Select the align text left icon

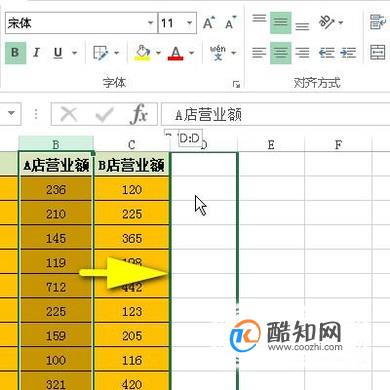(259, 53)
